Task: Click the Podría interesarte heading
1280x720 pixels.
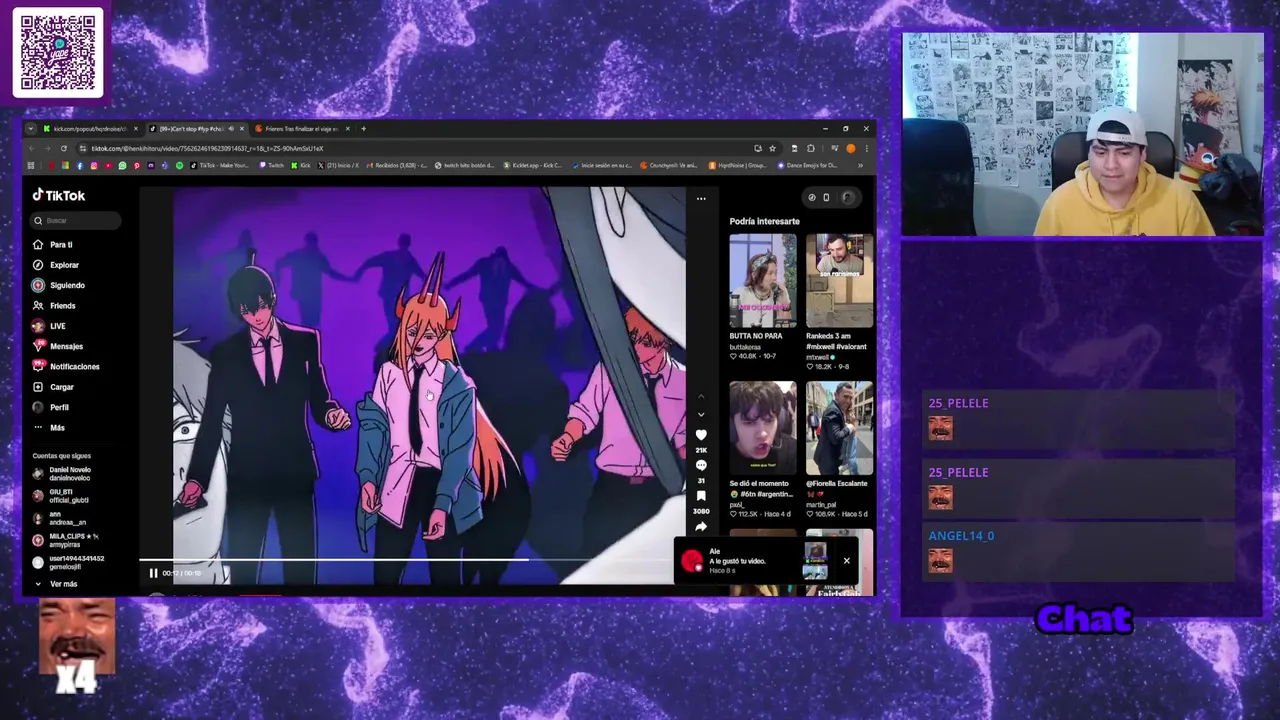Action: click(x=765, y=222)
